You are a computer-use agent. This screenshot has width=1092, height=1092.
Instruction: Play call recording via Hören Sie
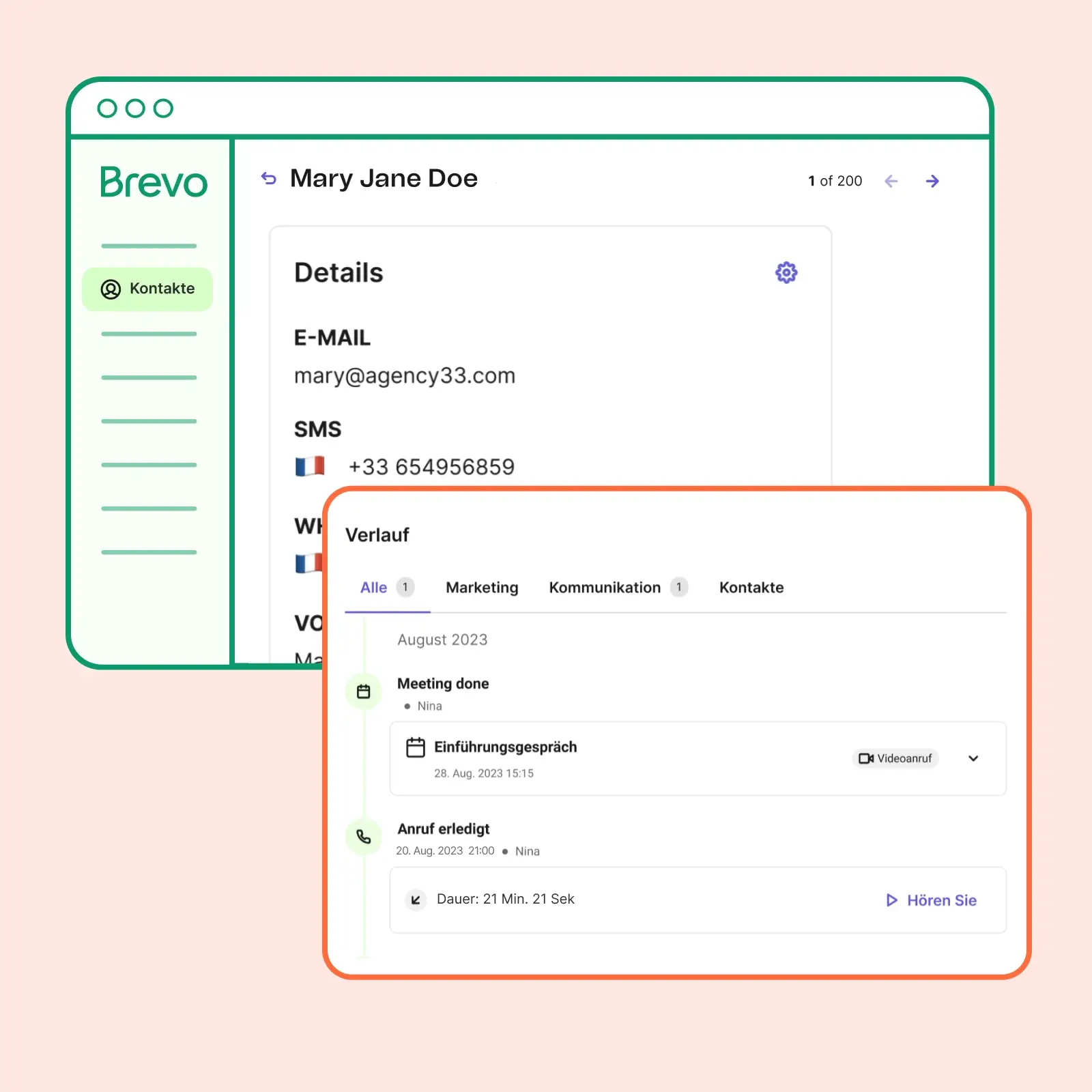pos(932,900)
